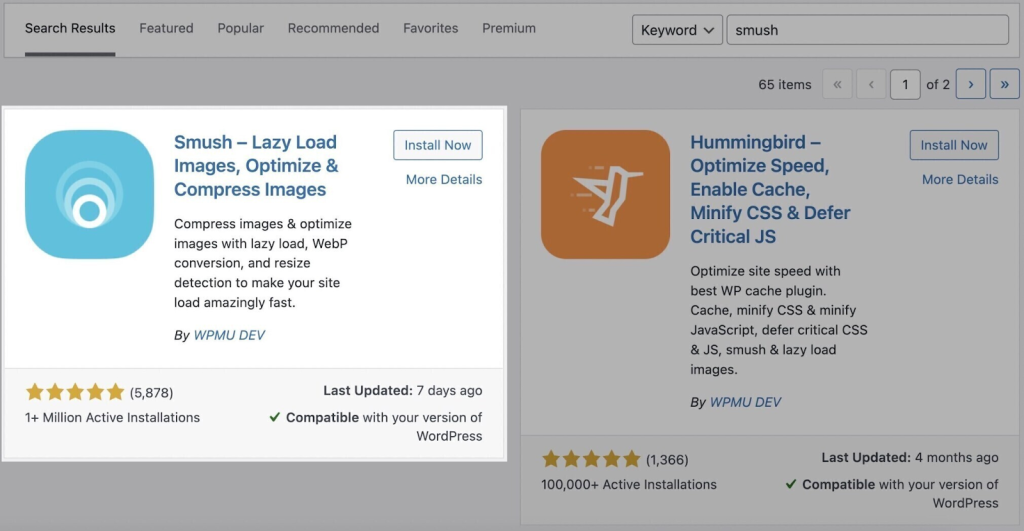
Task: Jump to last page double arrow
Action: (x=1004, y=84)
